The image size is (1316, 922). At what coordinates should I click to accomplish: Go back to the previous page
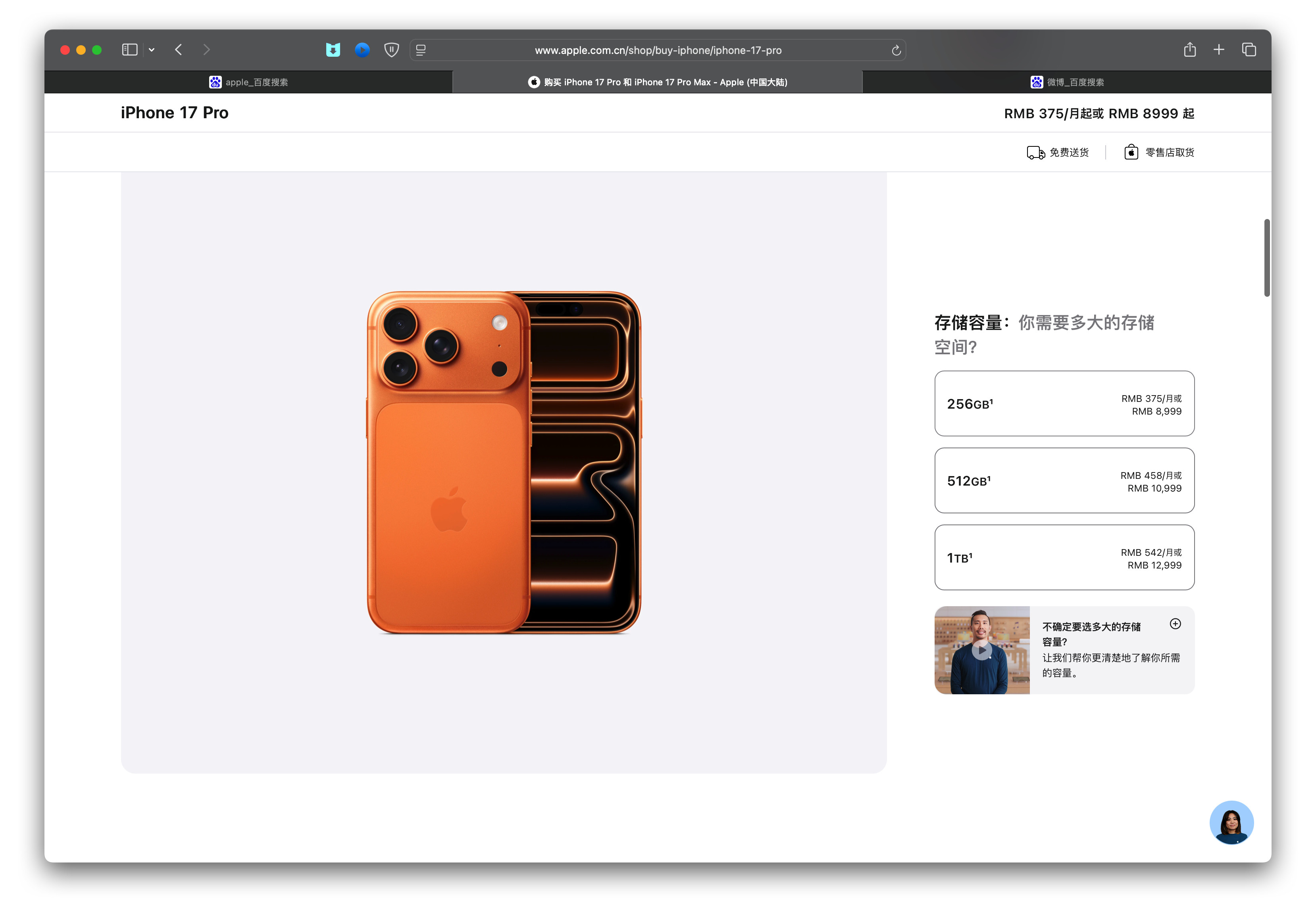(x=179, y=50)
